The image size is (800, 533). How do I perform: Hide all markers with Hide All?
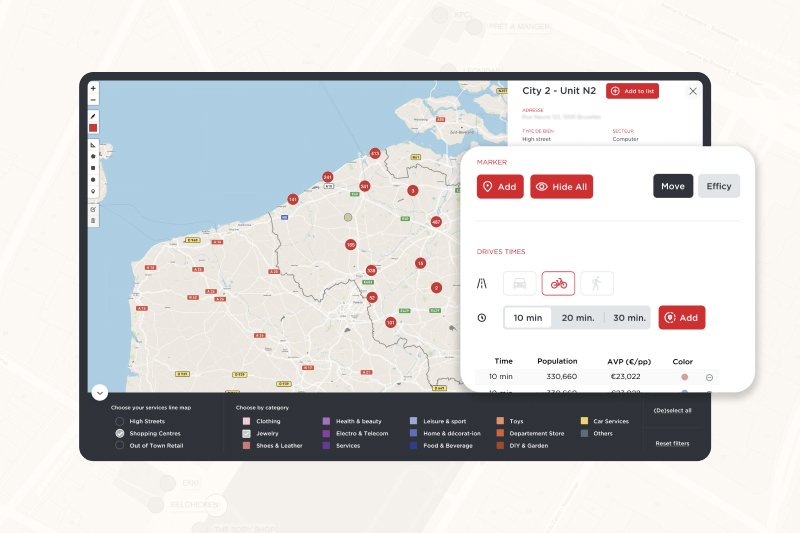pyautogui.click(x=561, y=187)
